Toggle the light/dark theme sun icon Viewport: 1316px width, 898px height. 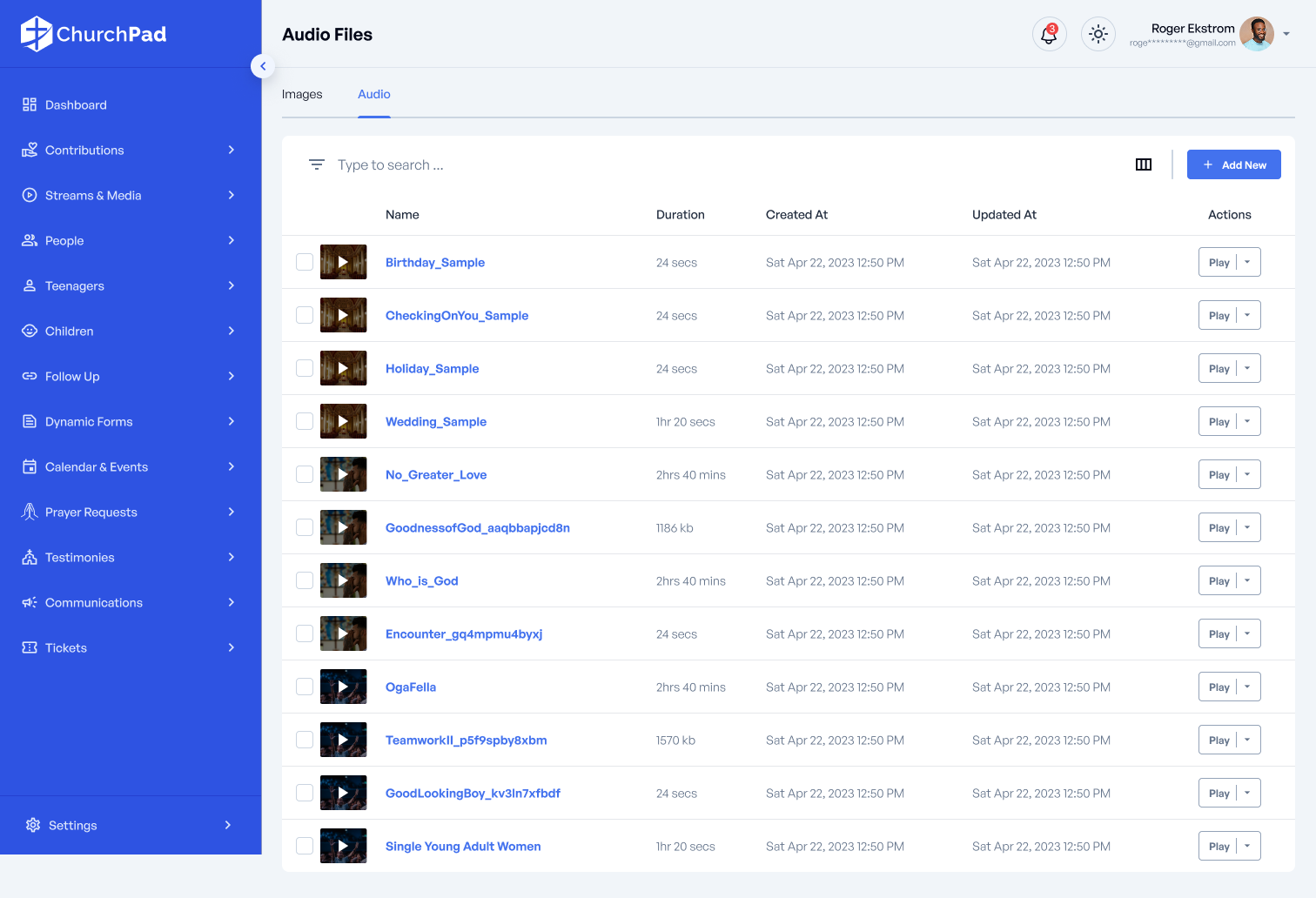[1098, 35]
